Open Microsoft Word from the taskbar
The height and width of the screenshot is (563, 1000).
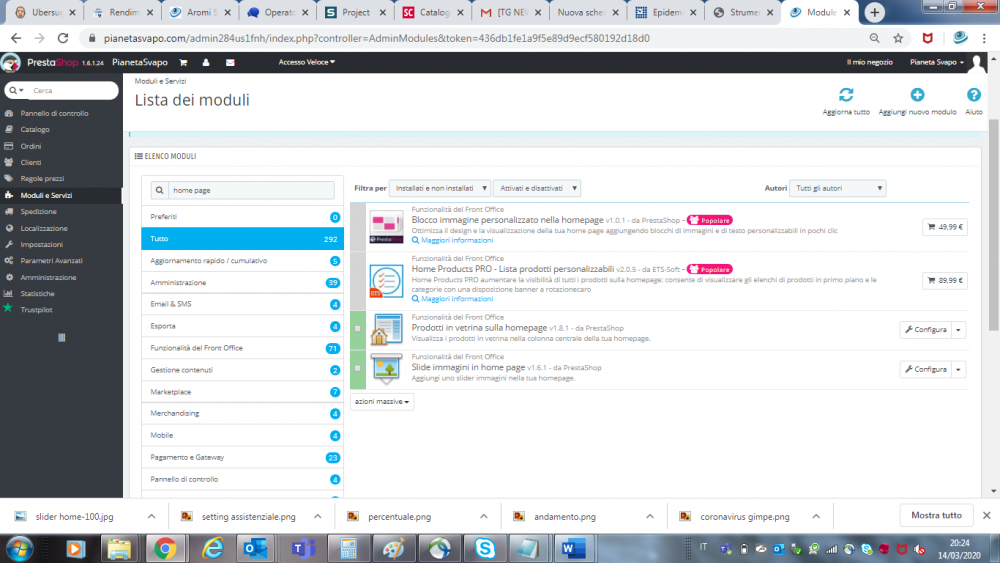pyautogui.click(x=573, y=548)
